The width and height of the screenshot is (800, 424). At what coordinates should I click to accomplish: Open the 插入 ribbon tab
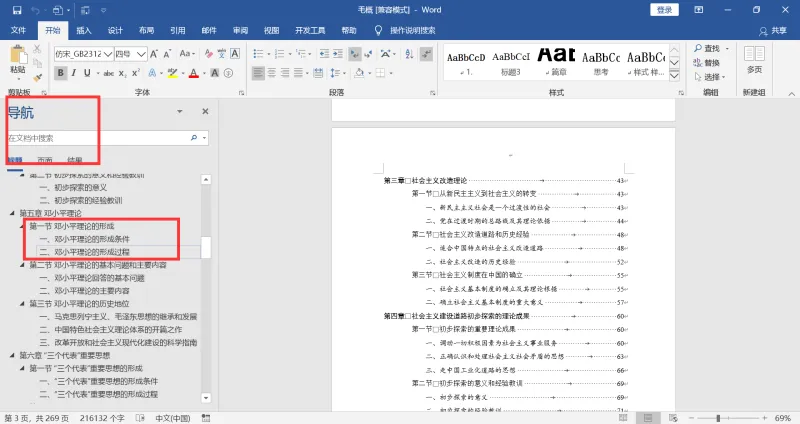84,31
